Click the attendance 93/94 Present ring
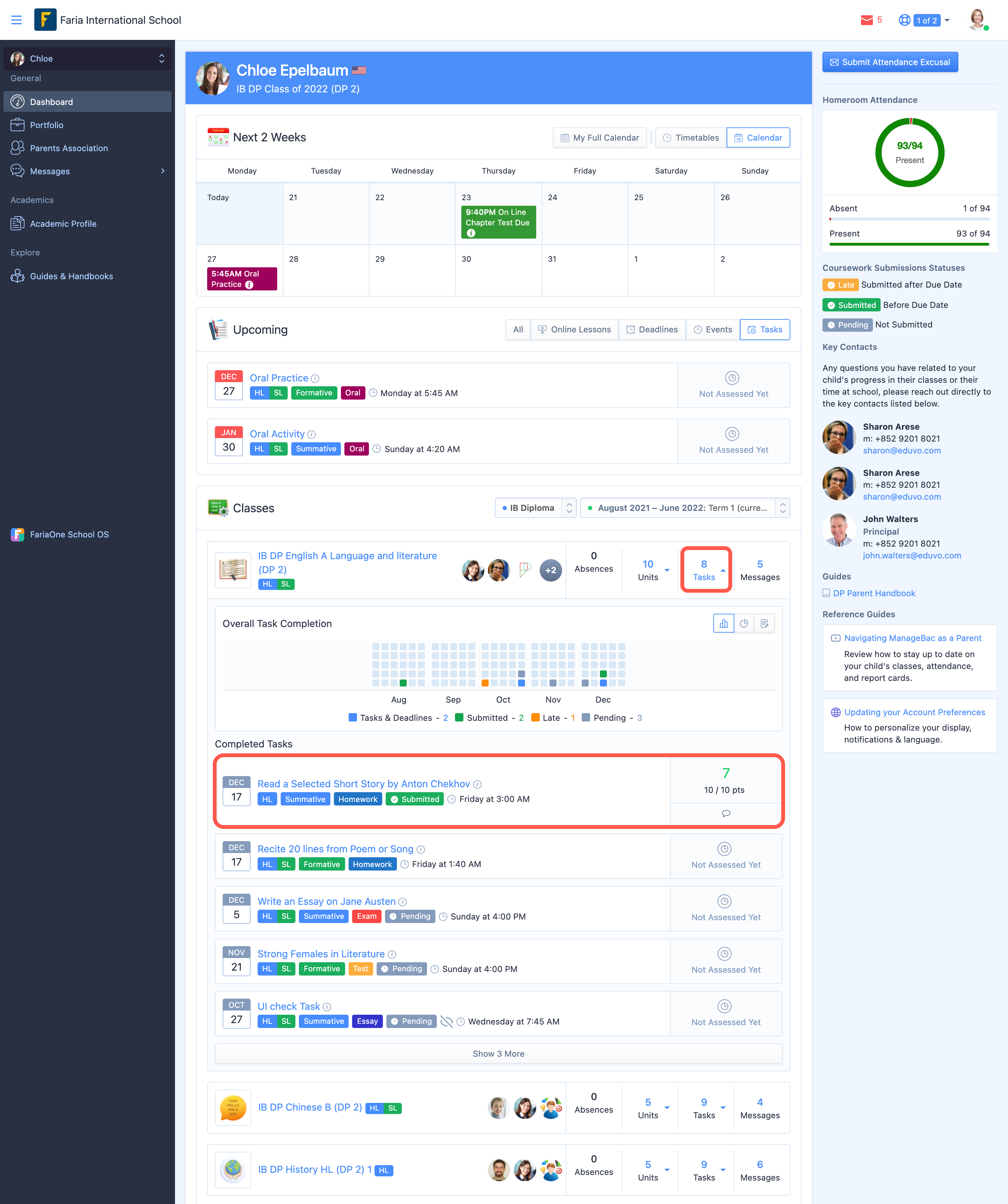The image size is (1008, 1204). 910,153
